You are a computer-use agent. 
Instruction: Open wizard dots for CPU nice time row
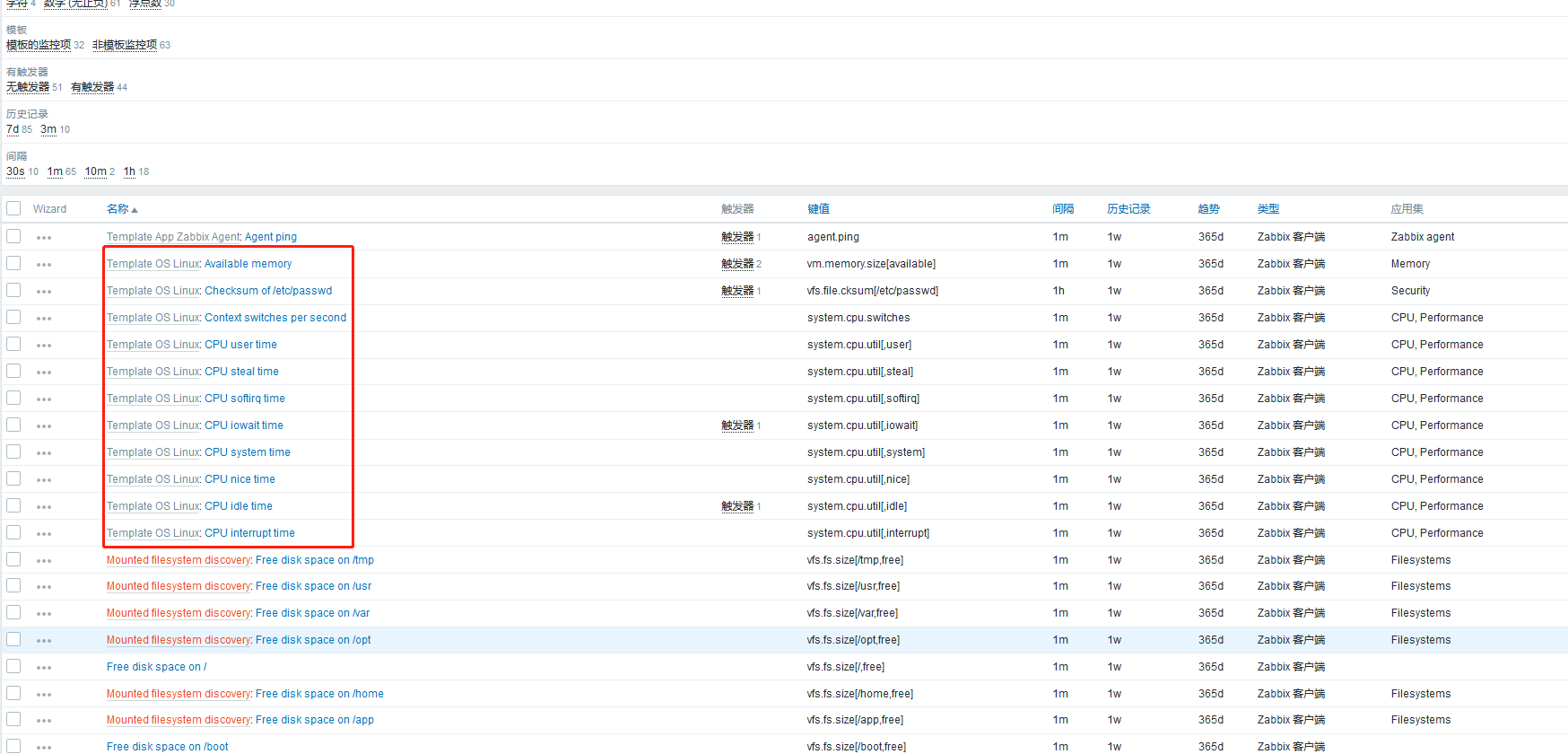click(x=44, y=480)
